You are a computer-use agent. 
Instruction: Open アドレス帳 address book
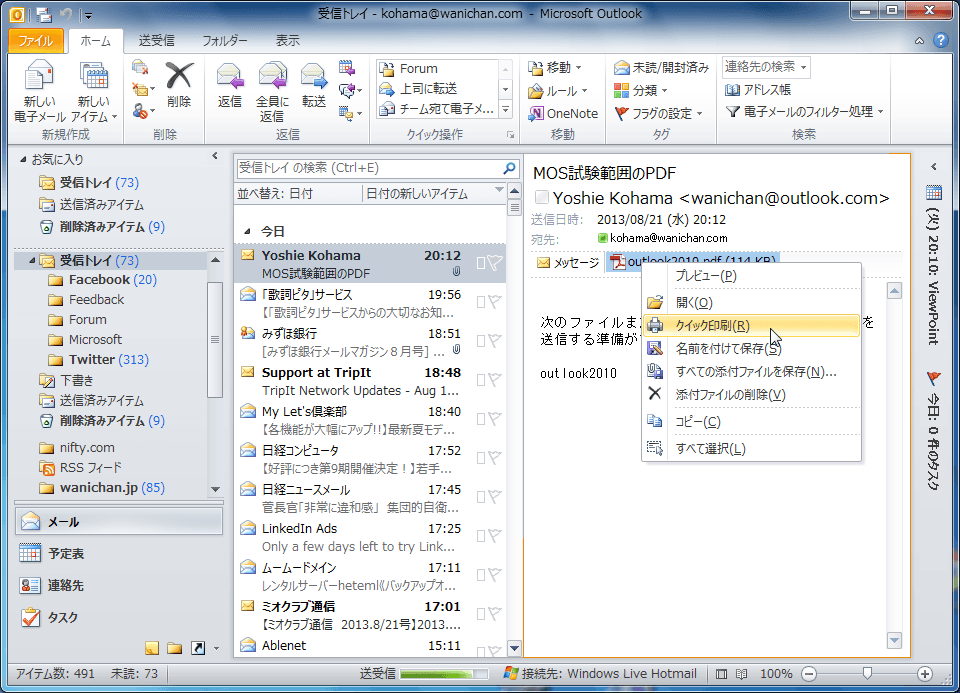click(x=758, y=90)
